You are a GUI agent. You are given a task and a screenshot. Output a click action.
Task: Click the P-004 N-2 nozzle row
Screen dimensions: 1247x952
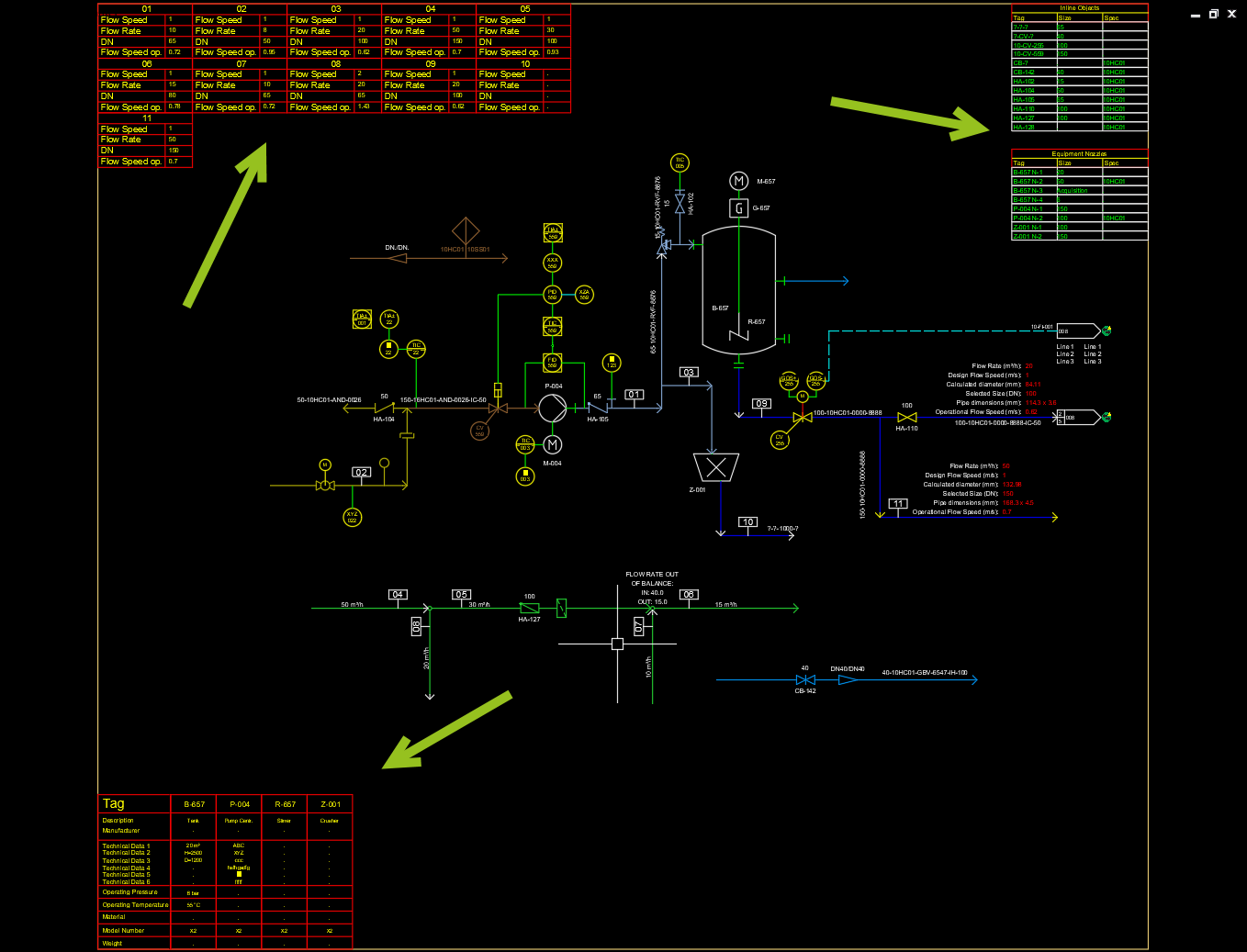[x=1080, y=218]
